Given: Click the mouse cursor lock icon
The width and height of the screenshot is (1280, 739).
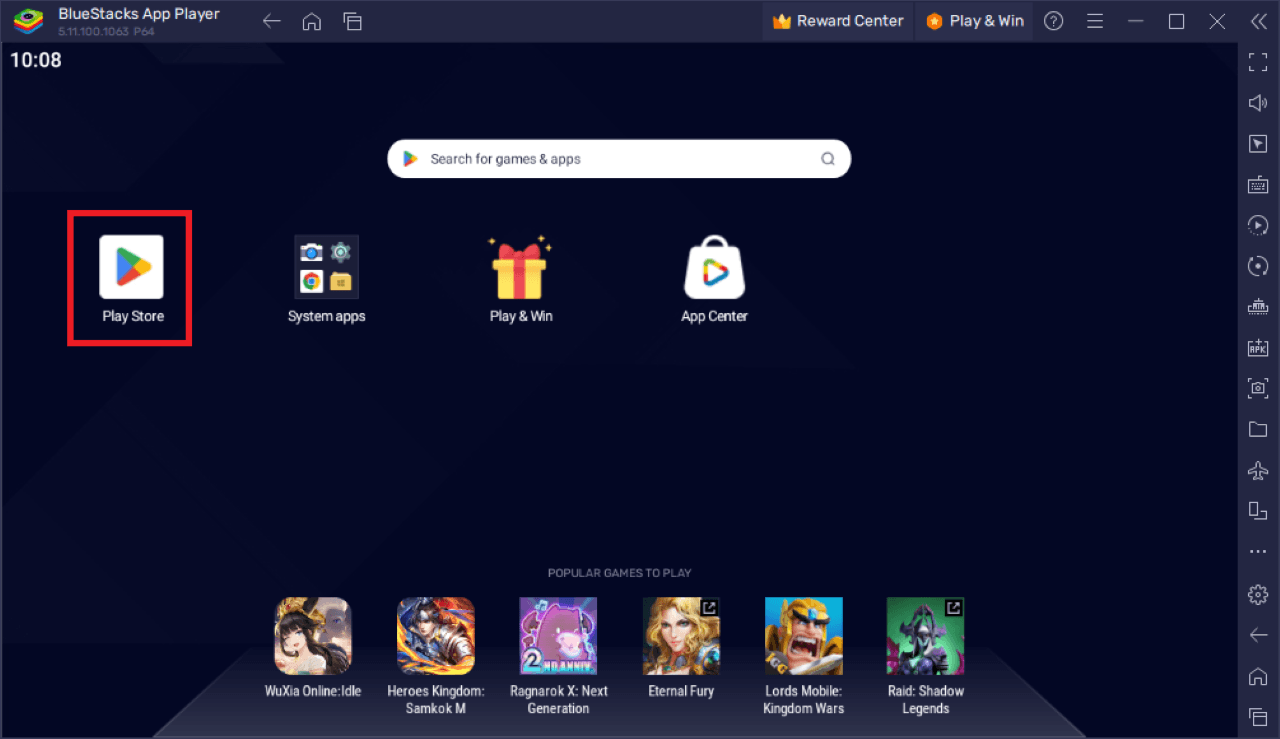Looking at the screenshot, I should tap(1258, 144).
